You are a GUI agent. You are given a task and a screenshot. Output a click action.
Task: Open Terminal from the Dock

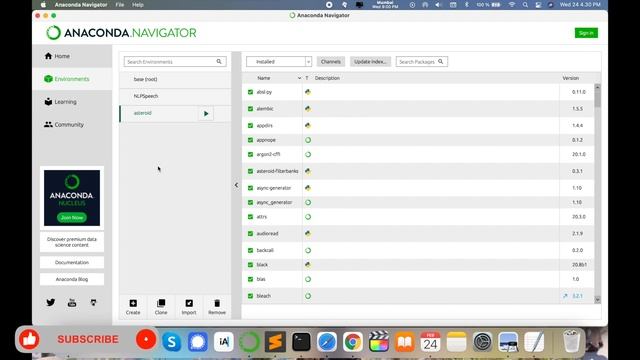(301, 342)
